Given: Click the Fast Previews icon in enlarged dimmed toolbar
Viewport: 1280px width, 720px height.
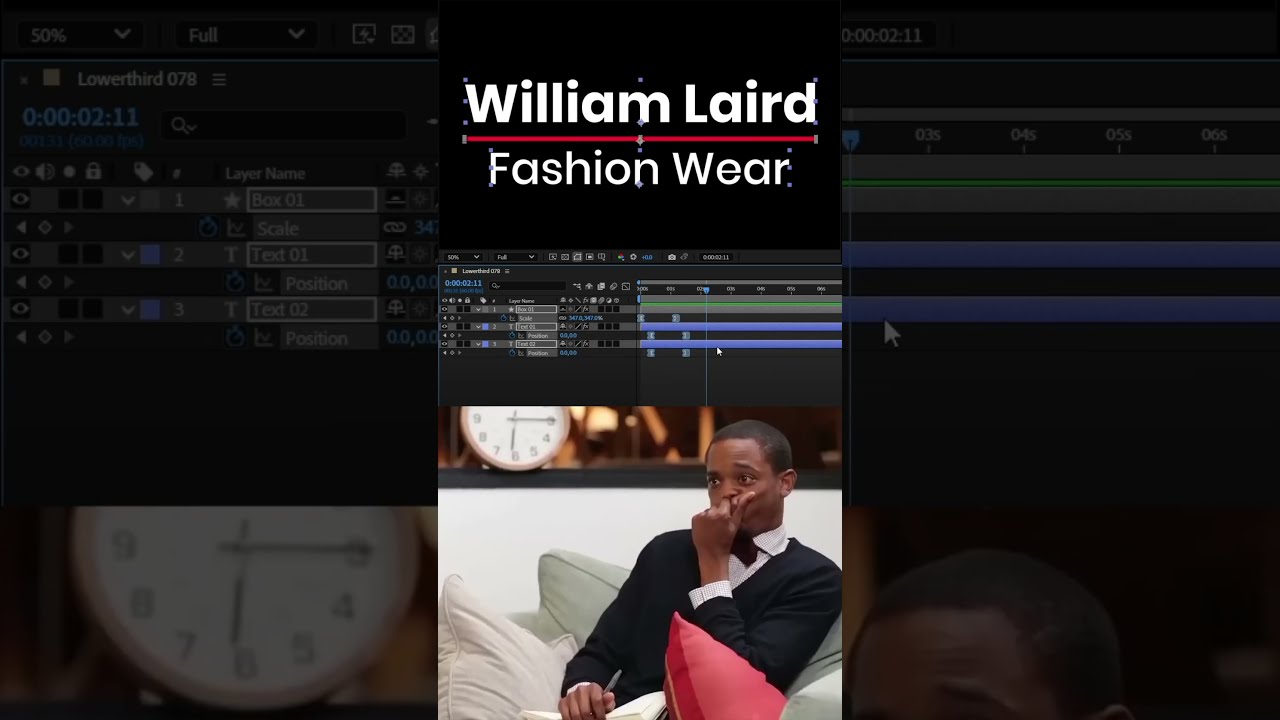Looking at the screenshot, I should (x=365, y=34).
